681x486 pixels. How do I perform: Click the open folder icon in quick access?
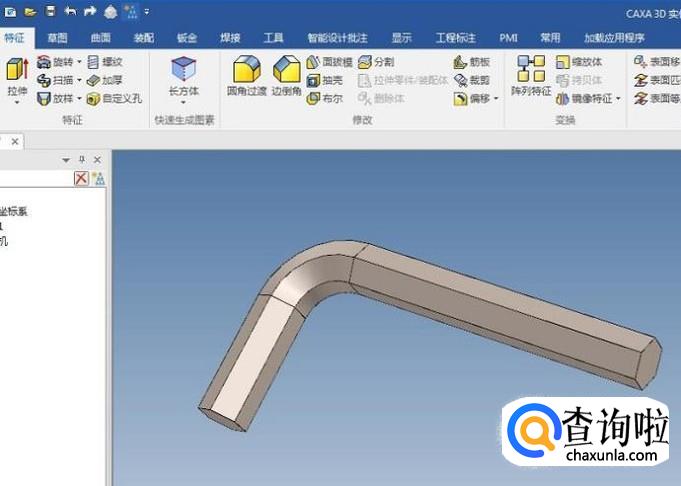[x=30, y=12]
